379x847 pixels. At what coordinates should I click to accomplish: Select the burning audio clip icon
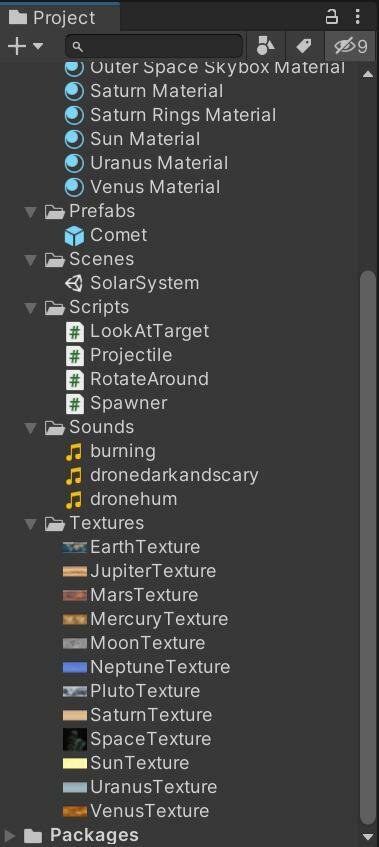click(x=74, y=452)
